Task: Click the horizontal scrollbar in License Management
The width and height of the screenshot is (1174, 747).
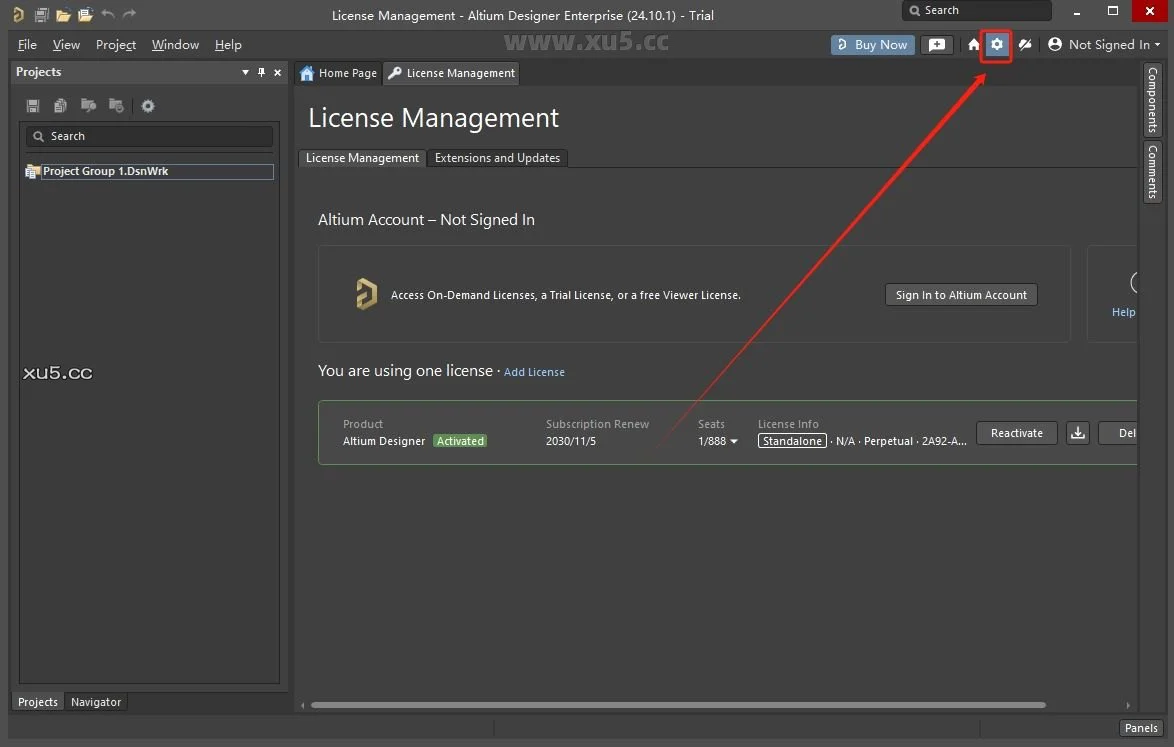Action: pyautogui.click(x=678, y=705)
